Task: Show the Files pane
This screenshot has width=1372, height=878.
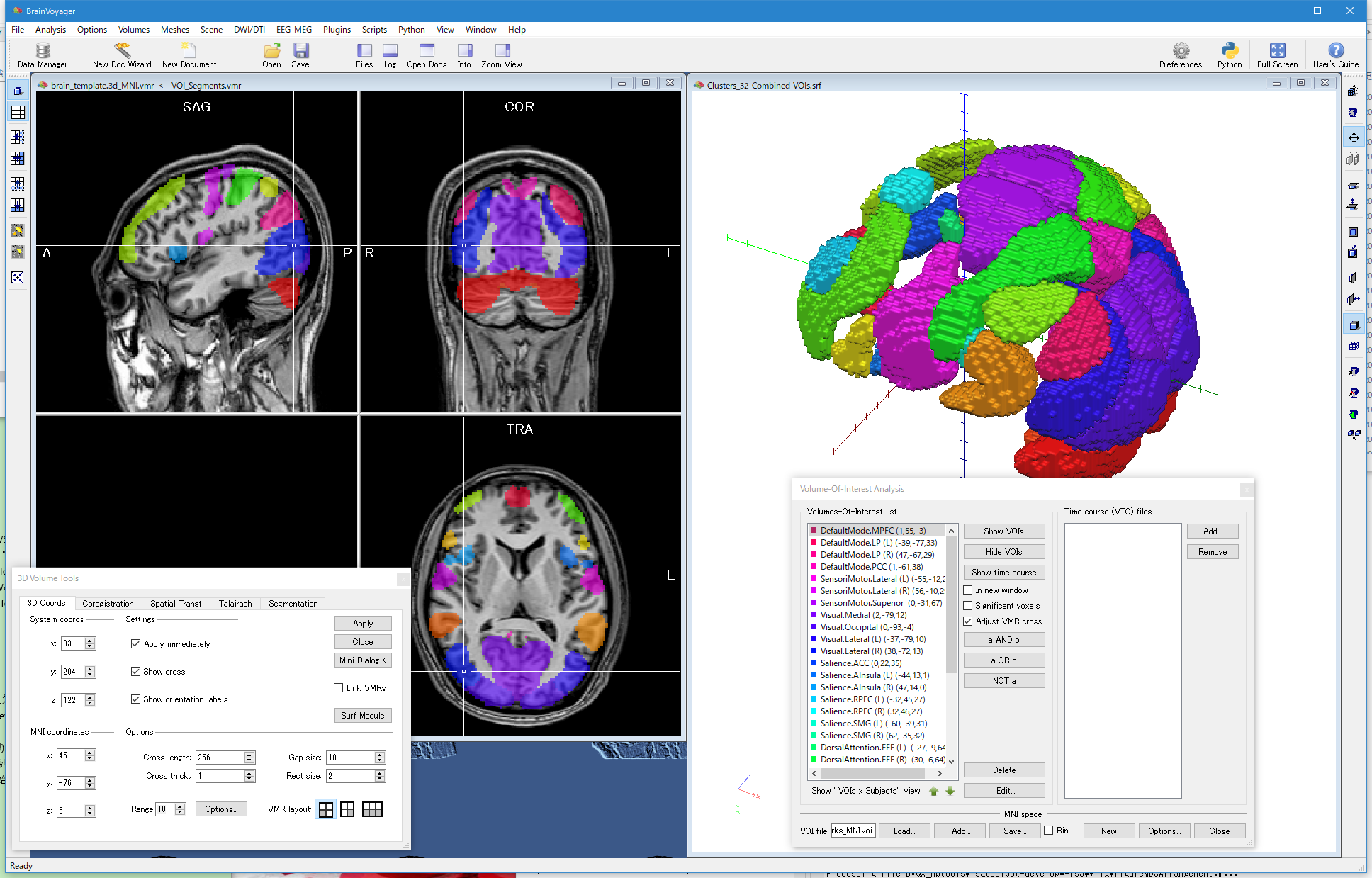Action: [x=364, y=55]
